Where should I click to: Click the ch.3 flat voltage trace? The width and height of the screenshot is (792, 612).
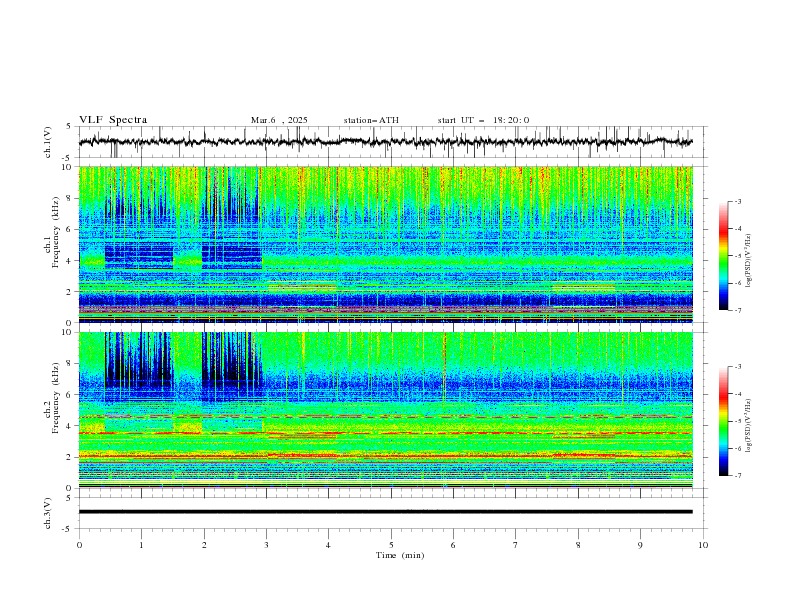pyautogui.click(x=386, y=512)
